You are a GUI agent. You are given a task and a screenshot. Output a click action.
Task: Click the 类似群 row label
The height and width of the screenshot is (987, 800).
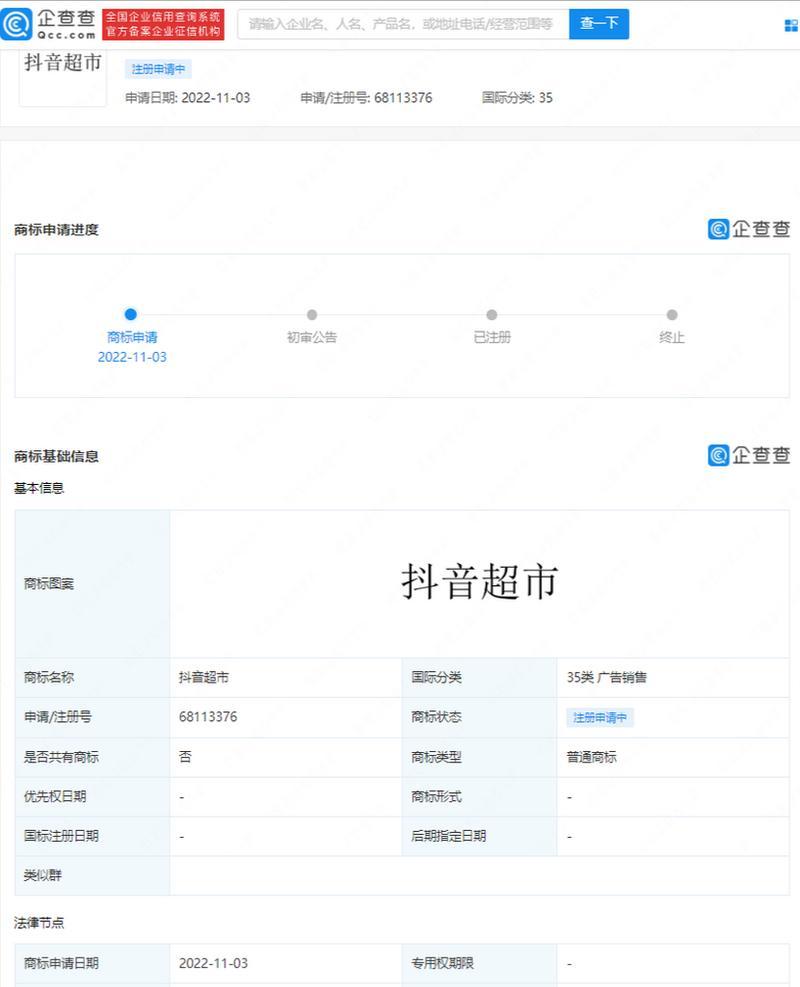(43, 875)
